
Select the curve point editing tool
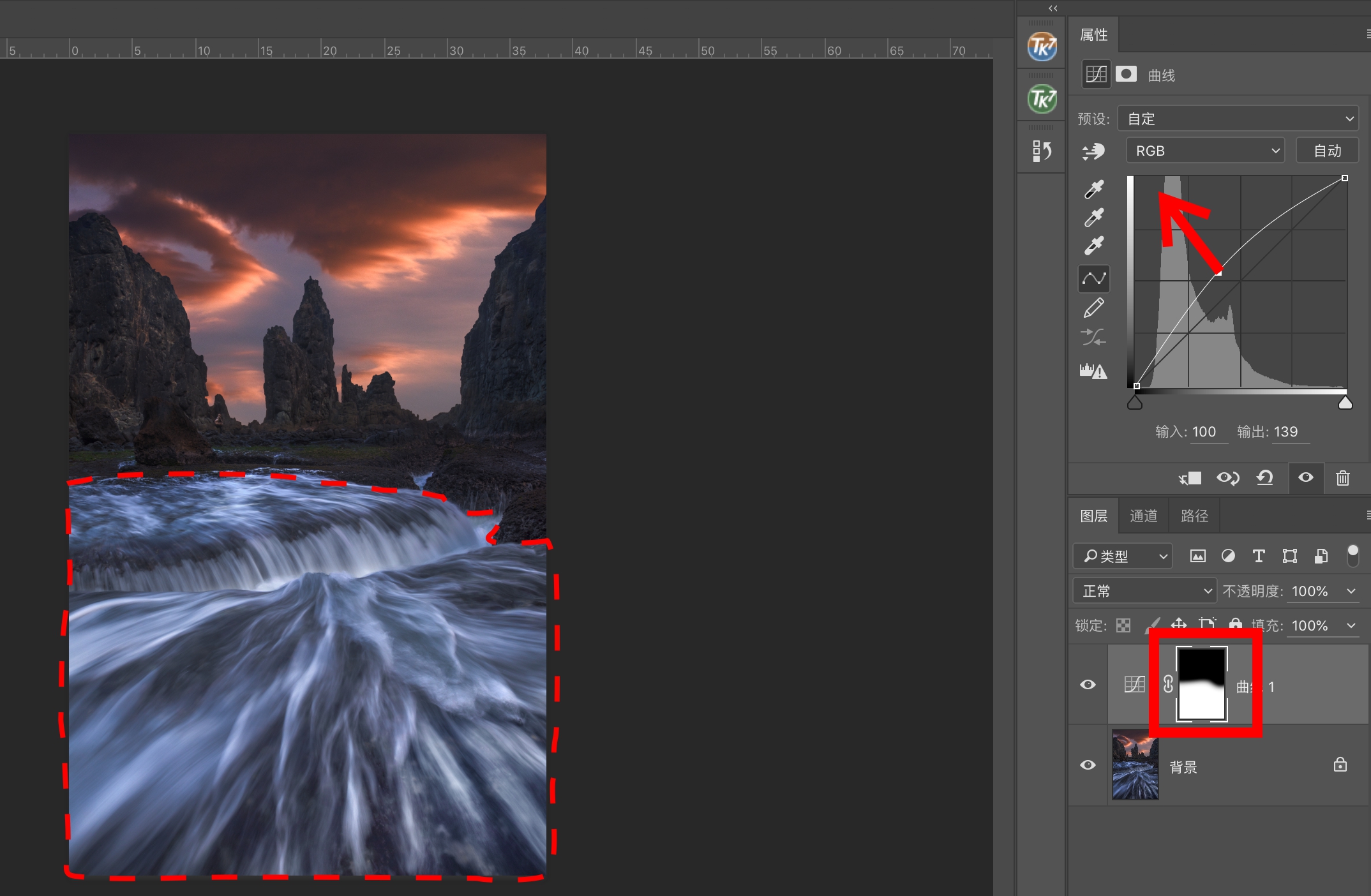pos(1094,279)
